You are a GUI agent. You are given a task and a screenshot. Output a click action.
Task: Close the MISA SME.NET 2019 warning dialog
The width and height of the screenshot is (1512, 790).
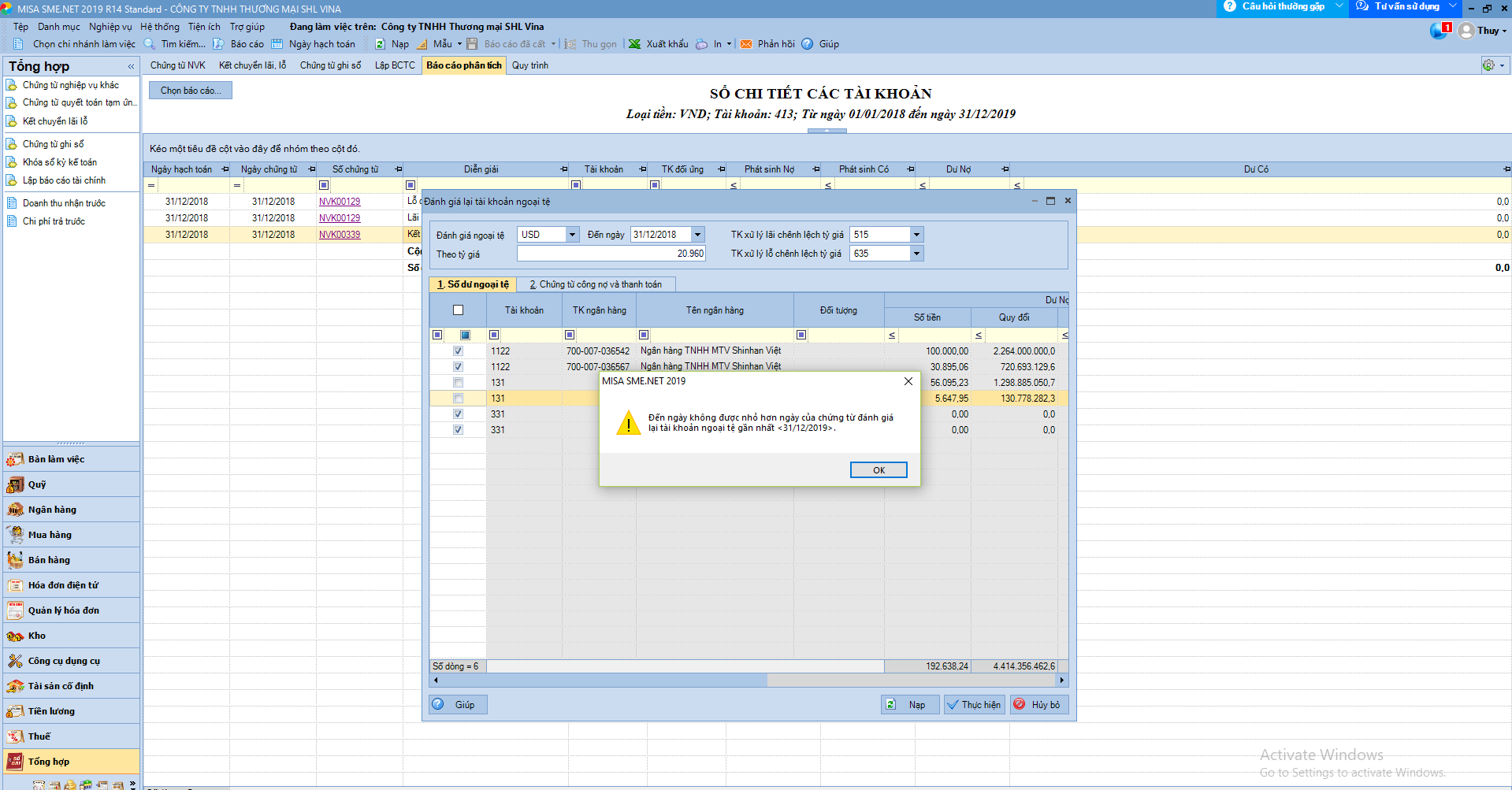pyautogui.click(x=908, y=381)
